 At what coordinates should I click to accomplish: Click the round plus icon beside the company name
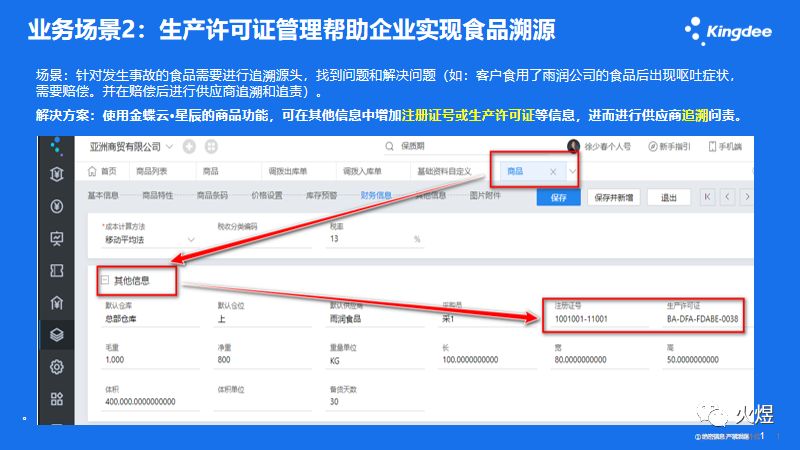pos(189,147)
